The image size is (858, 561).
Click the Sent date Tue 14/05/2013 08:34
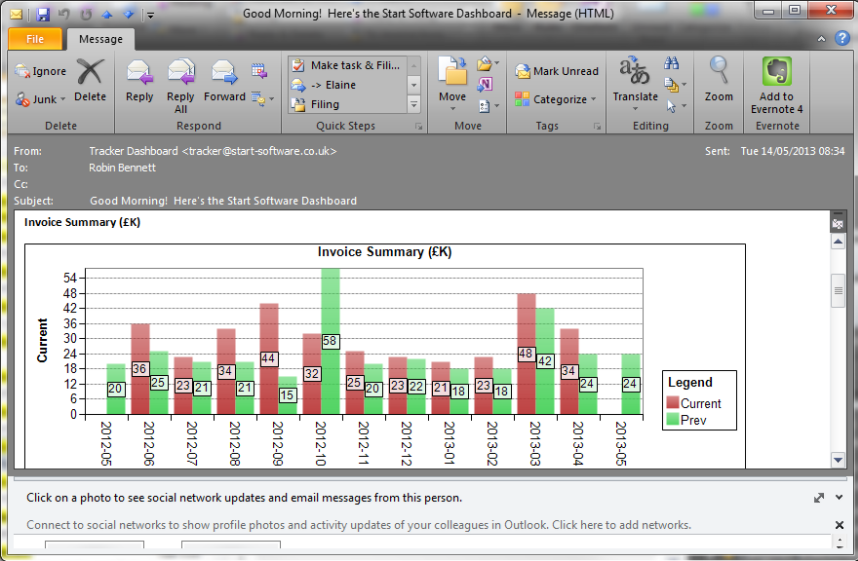pyautogui.click(x=792, y=151)
